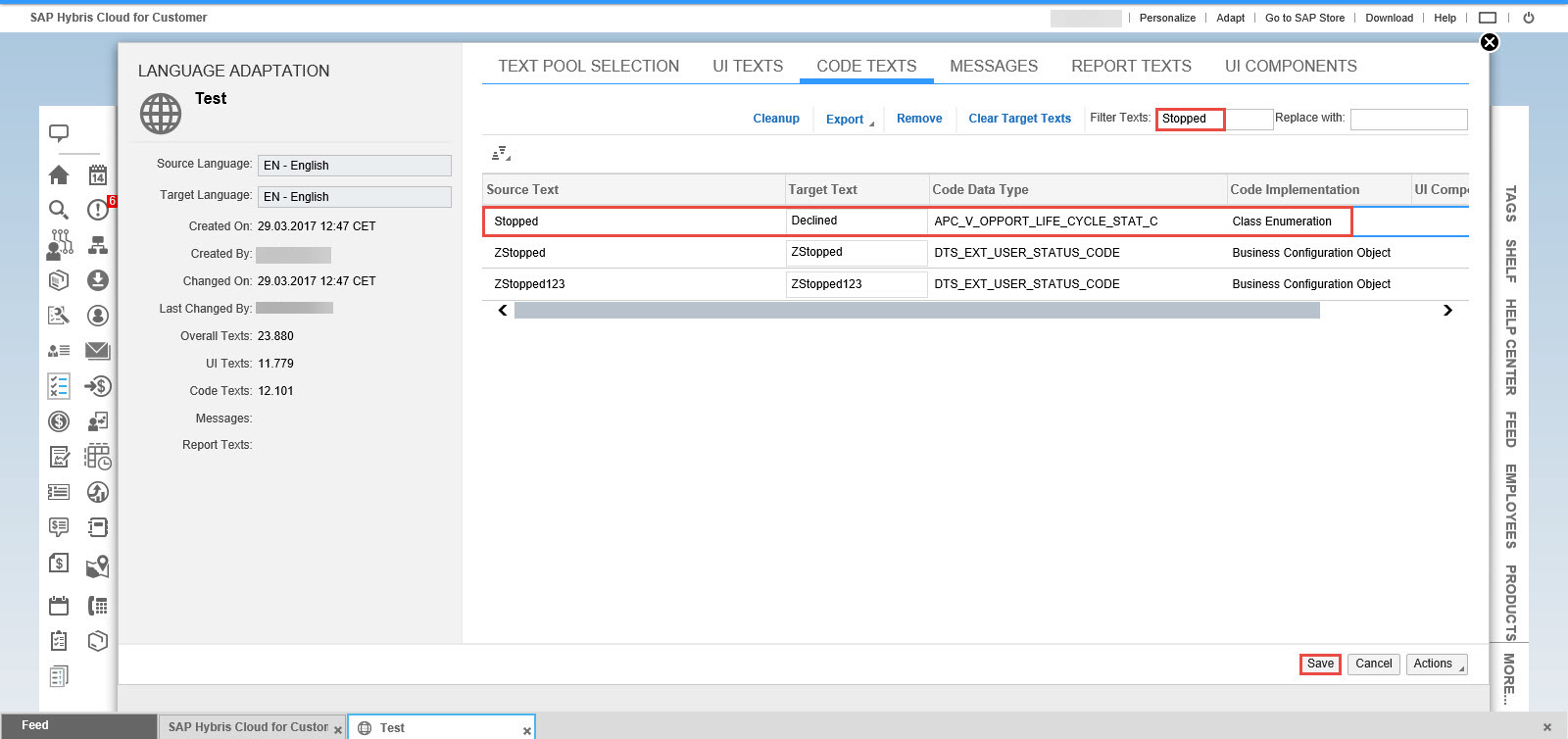Click the horizontal scrollbar under the table
The image size is (1568, 739).
pyautogui.click(x=916, y=311)
